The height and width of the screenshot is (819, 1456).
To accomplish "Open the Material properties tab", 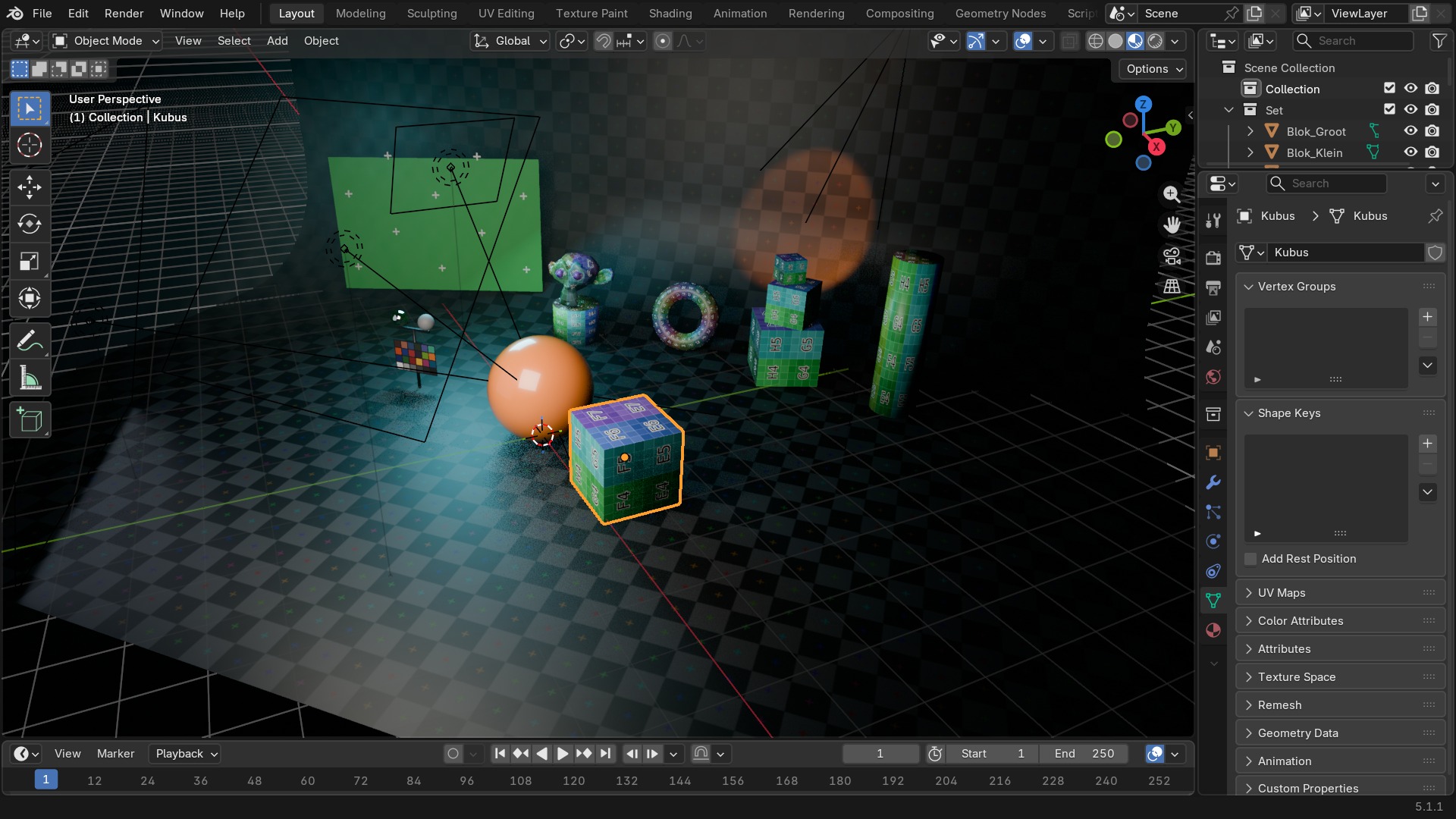I will coord(1213,630).
